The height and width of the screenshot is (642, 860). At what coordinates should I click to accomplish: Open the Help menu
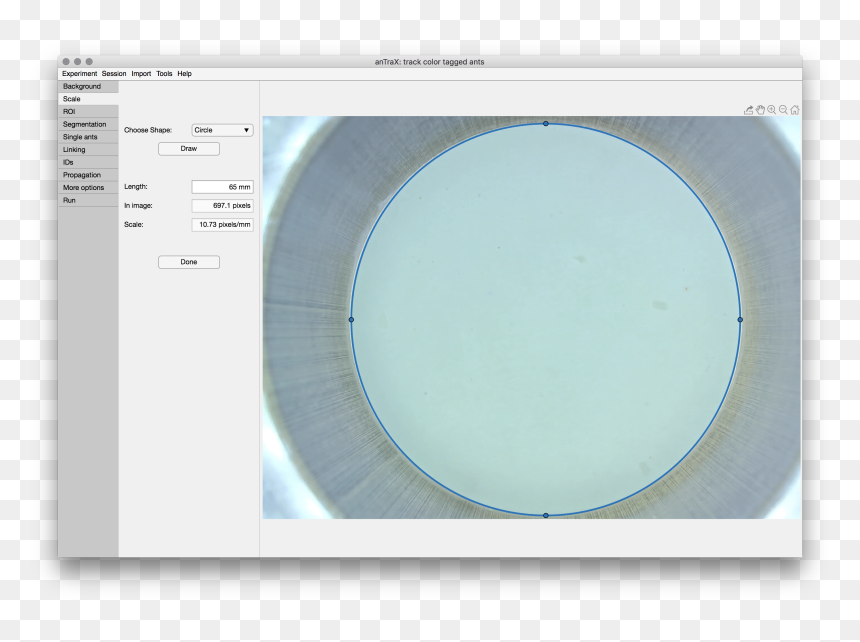[184, 73]
